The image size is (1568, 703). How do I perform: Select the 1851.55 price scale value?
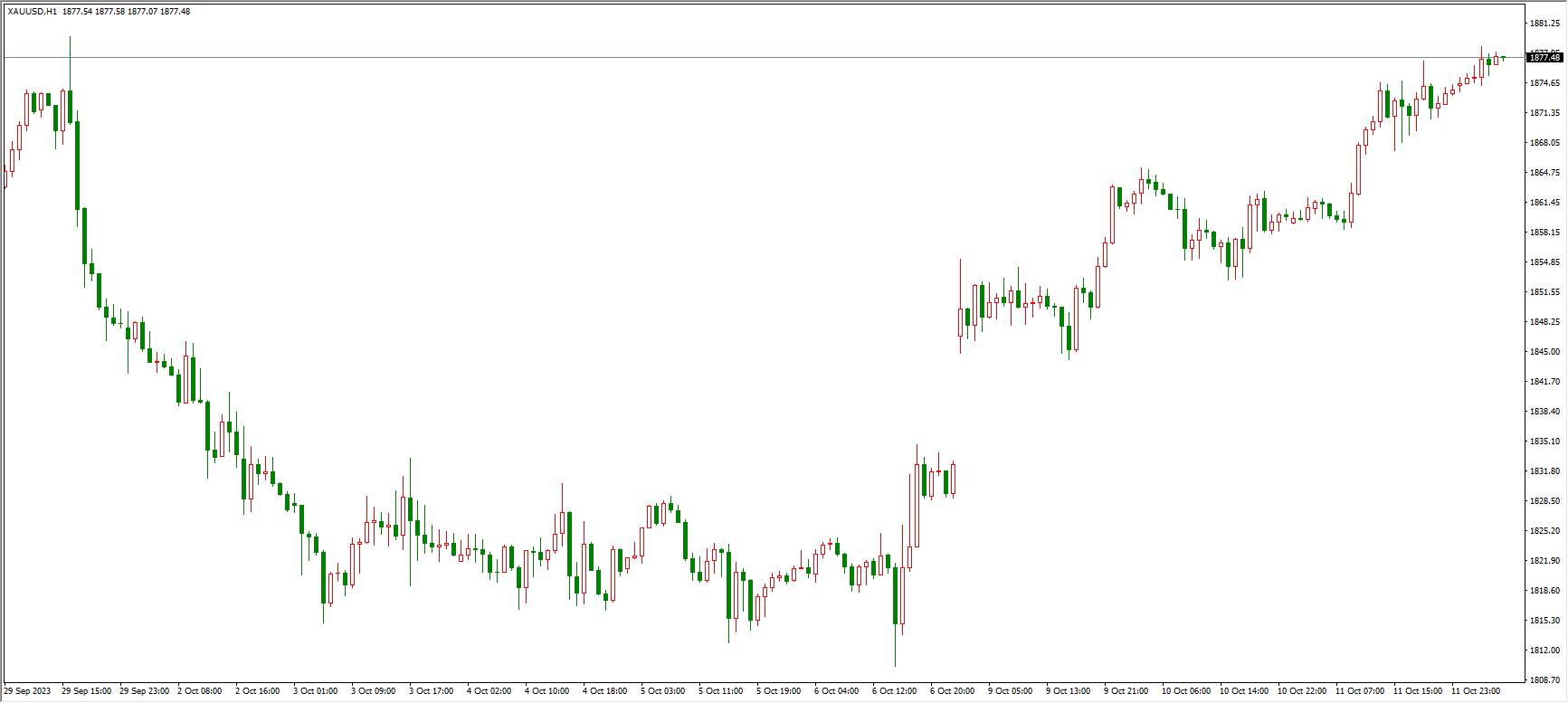point(1544,292)
